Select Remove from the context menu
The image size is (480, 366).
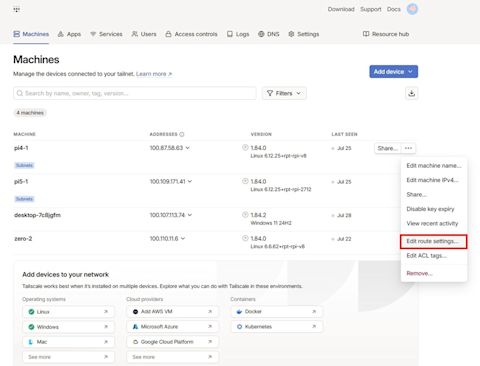pos(419,273)
